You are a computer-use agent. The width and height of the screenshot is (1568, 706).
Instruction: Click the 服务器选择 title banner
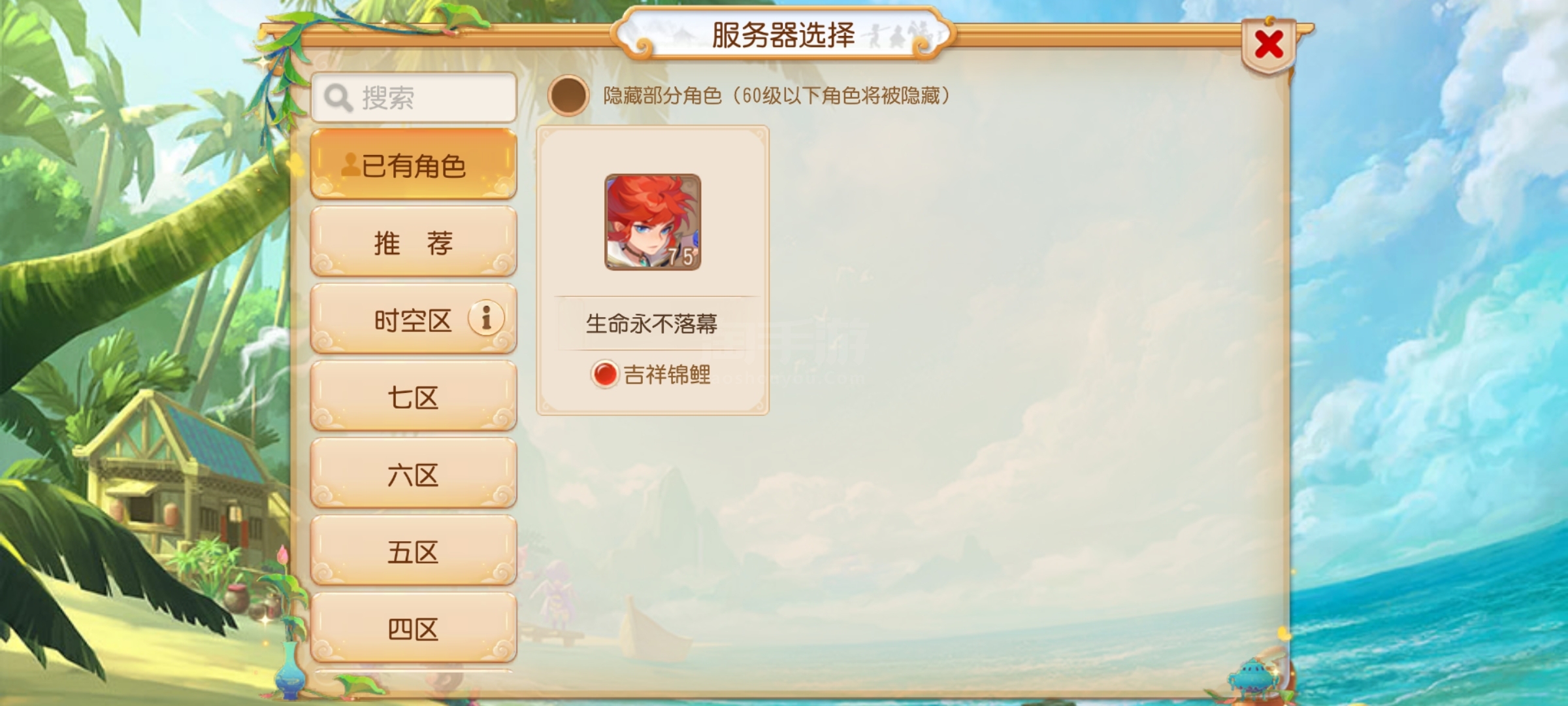783,34
